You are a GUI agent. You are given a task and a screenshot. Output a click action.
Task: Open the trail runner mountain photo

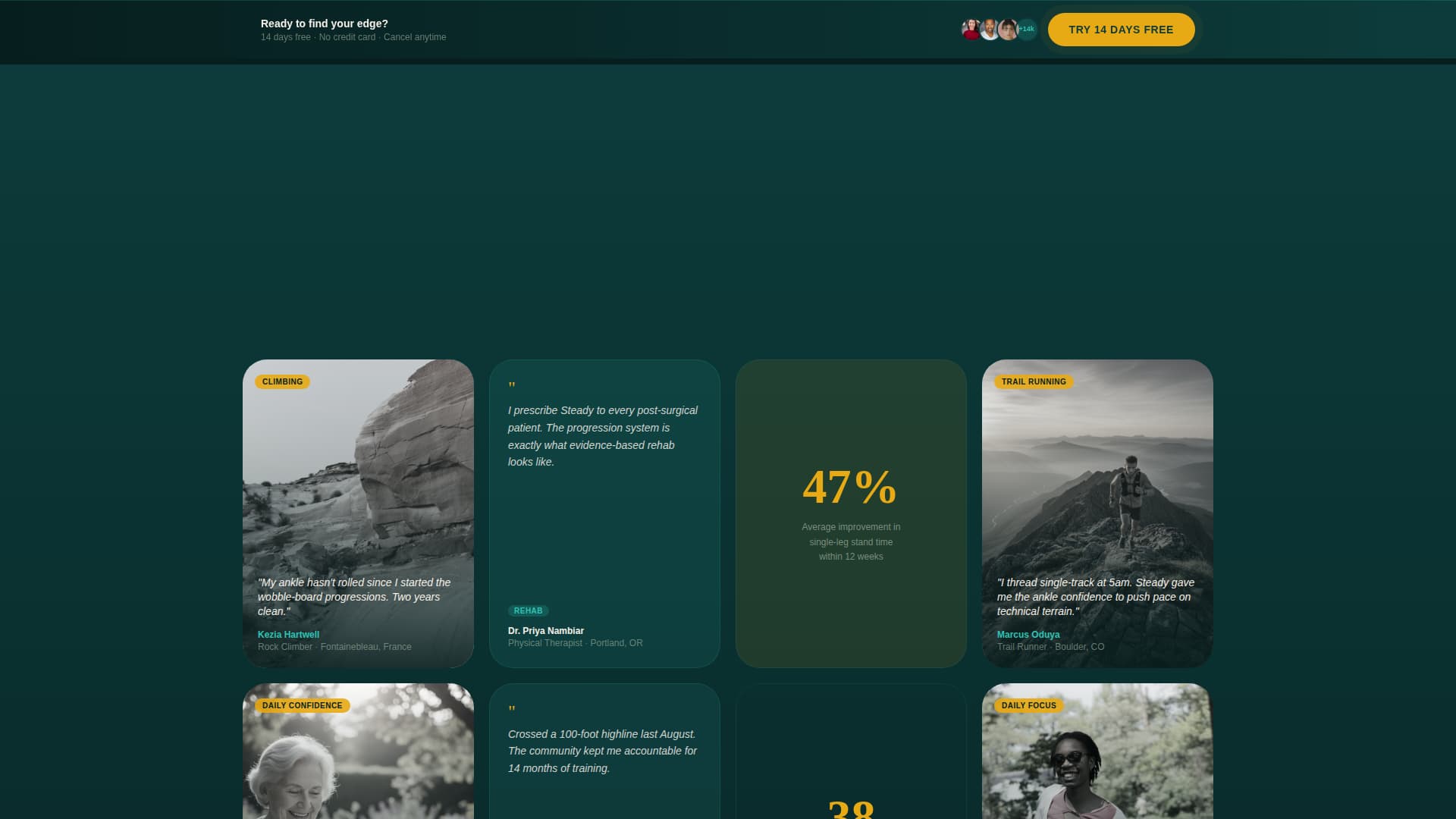[x=1097, y=513]
